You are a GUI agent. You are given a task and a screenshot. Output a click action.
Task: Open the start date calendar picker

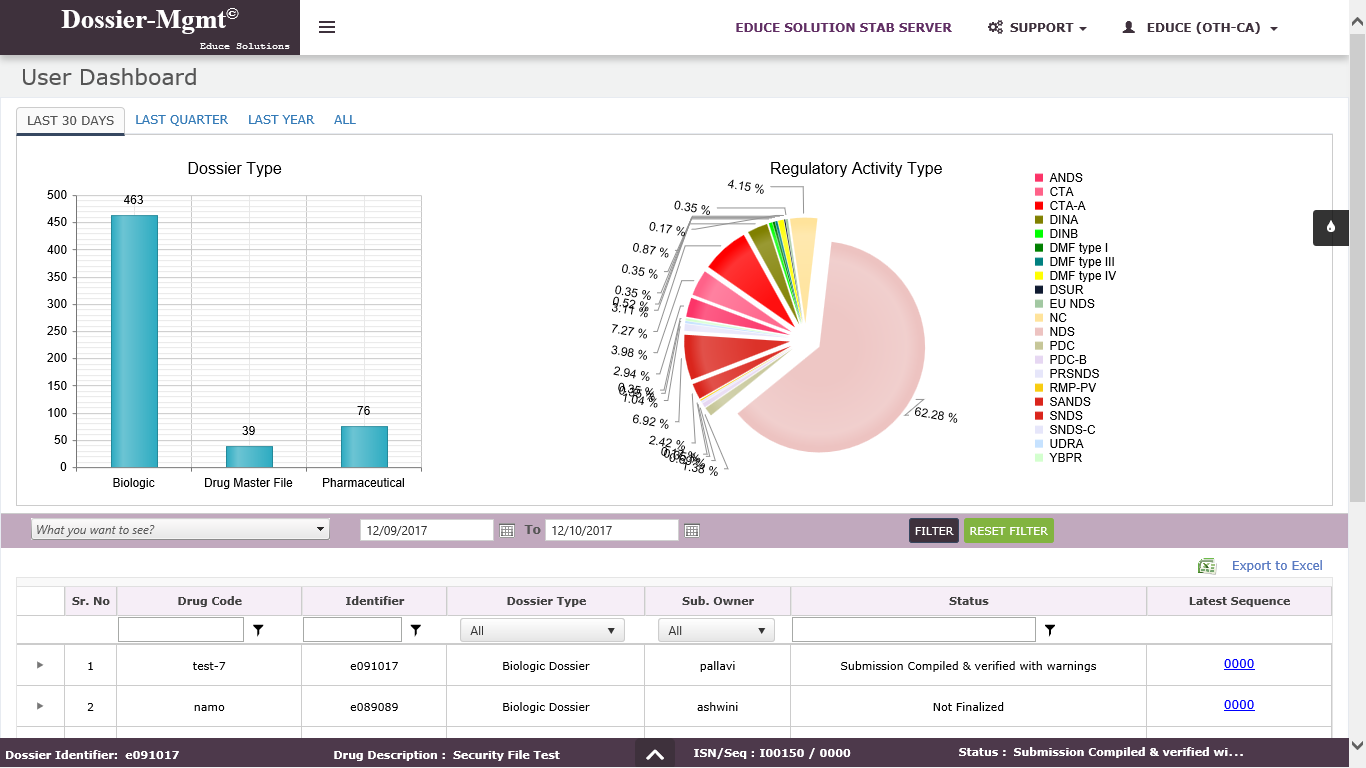(x=507, y=531)
